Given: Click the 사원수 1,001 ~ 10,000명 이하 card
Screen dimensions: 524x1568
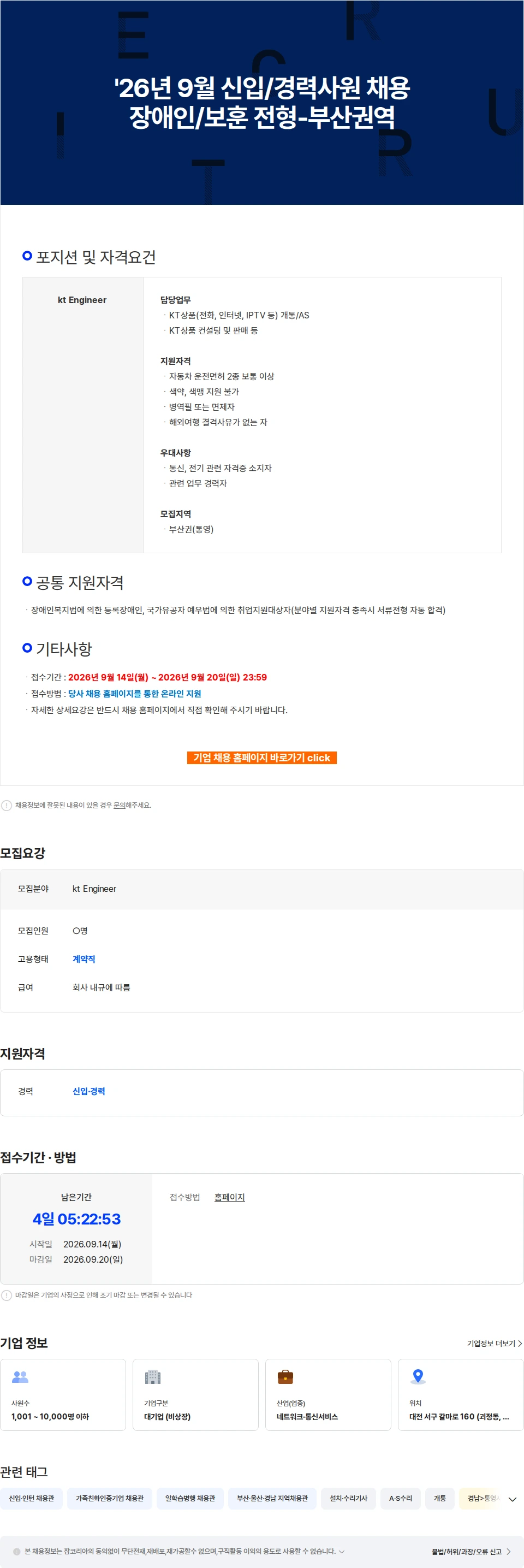Looking at the screenshot, I should pos(63,1394).
